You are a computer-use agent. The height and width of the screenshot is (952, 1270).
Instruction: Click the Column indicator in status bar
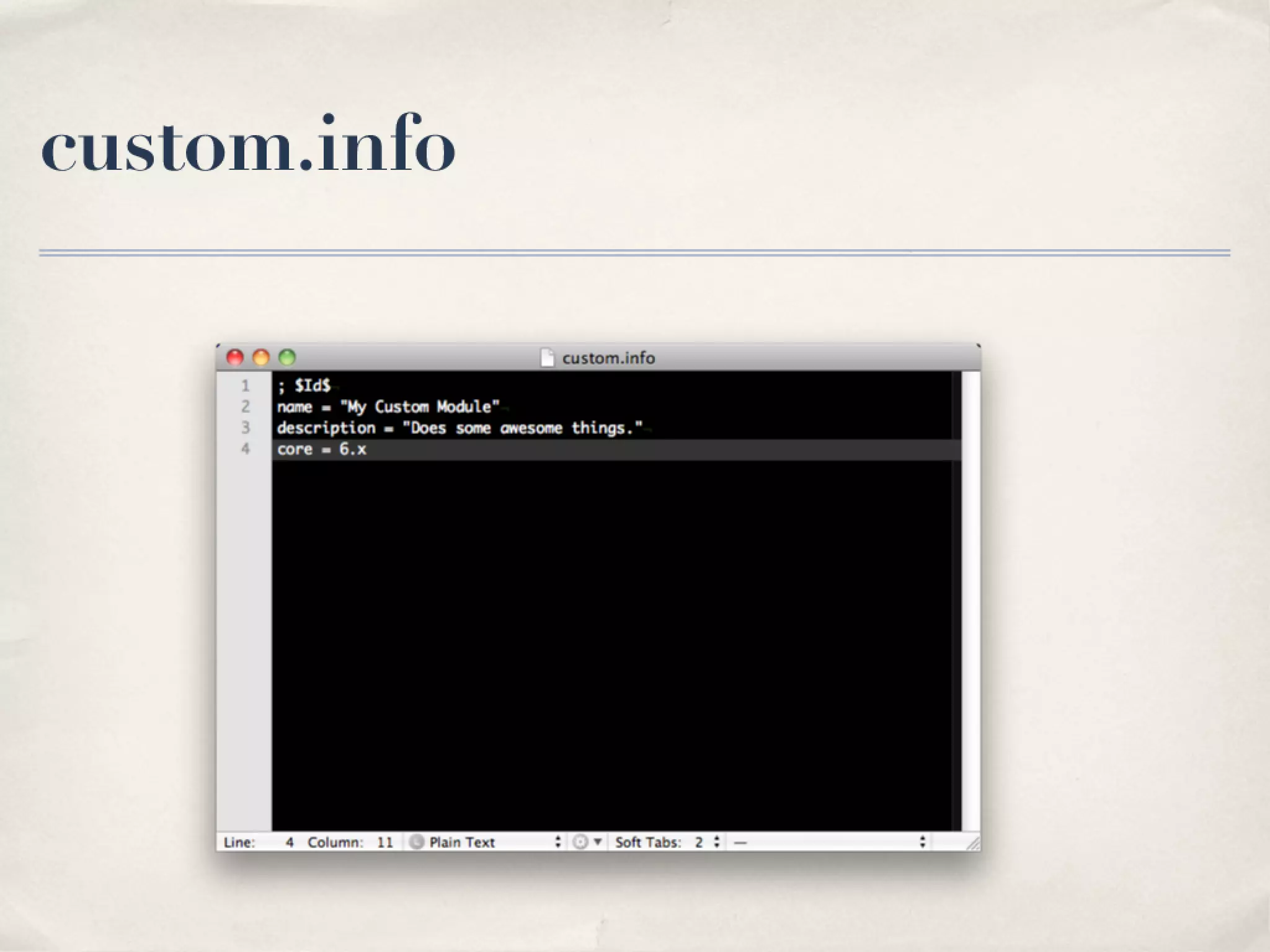coord(350,842)
